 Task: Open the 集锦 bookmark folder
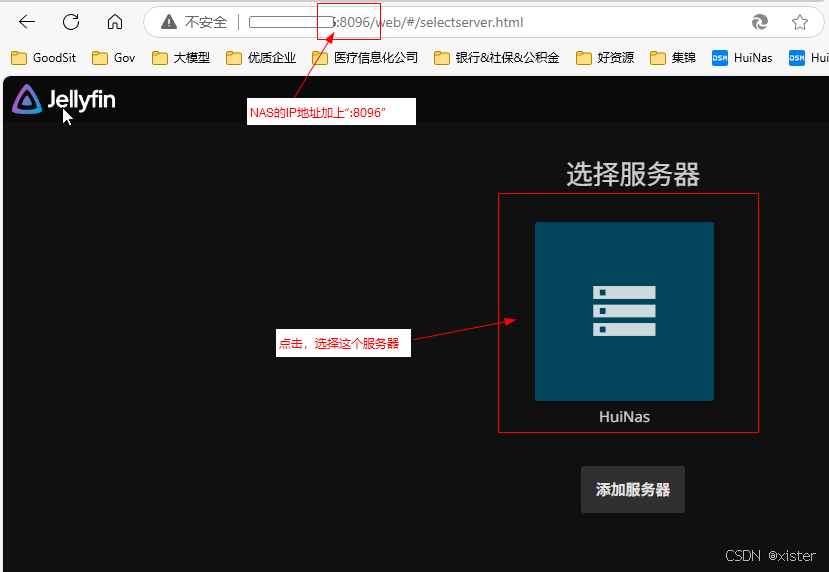click(673, 58)
